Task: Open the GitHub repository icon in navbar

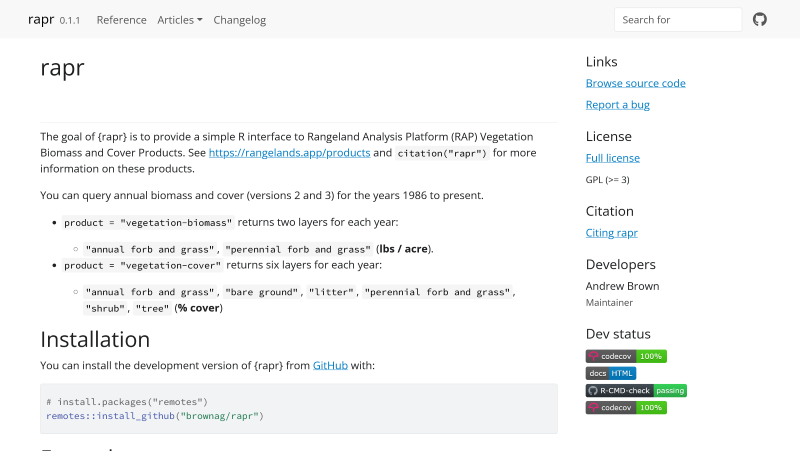Action: 759,19
